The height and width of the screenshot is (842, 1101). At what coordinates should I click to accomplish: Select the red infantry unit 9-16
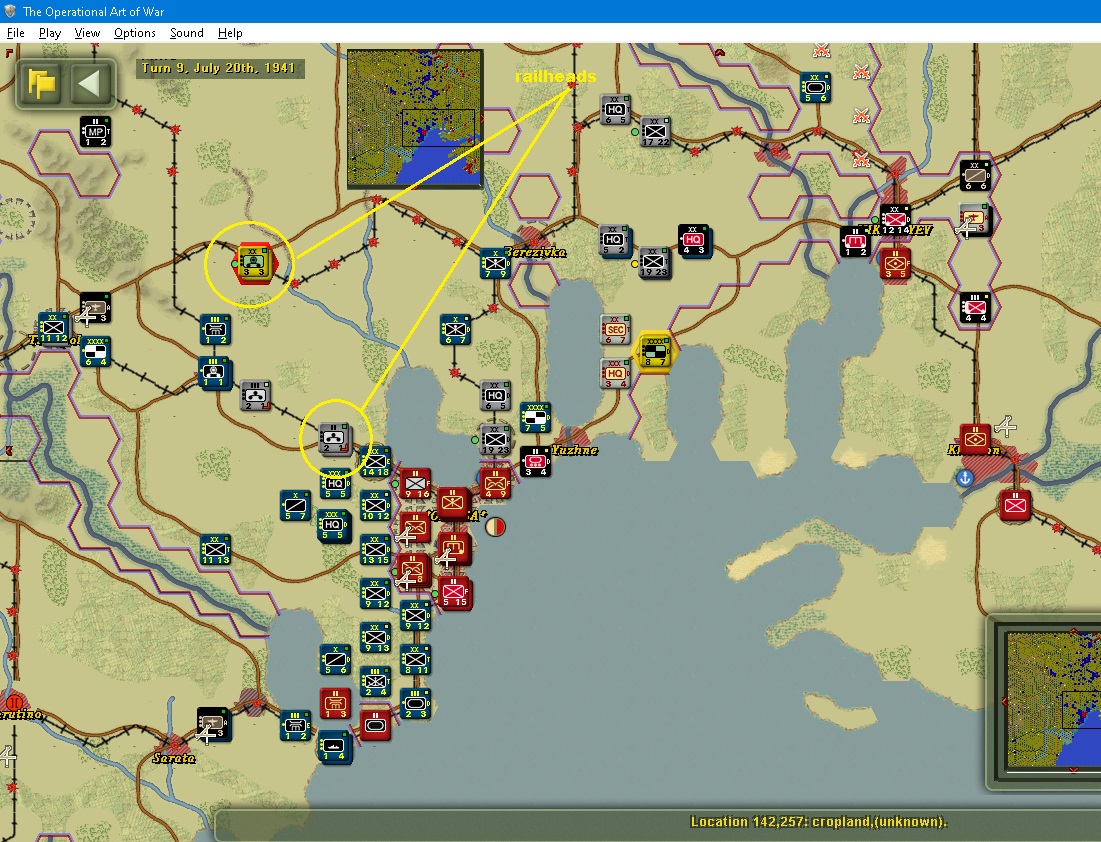[x=415, y=484]
